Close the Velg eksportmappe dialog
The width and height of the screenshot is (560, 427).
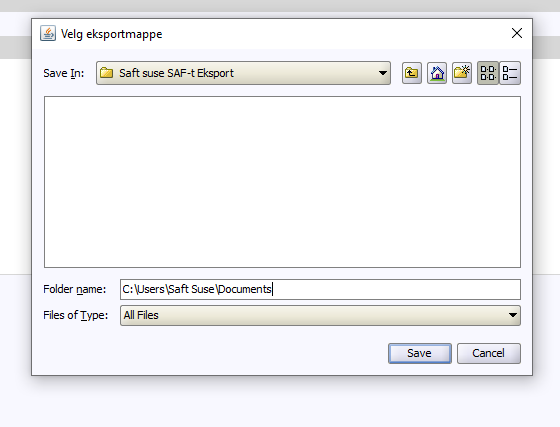tap(517, 34)
